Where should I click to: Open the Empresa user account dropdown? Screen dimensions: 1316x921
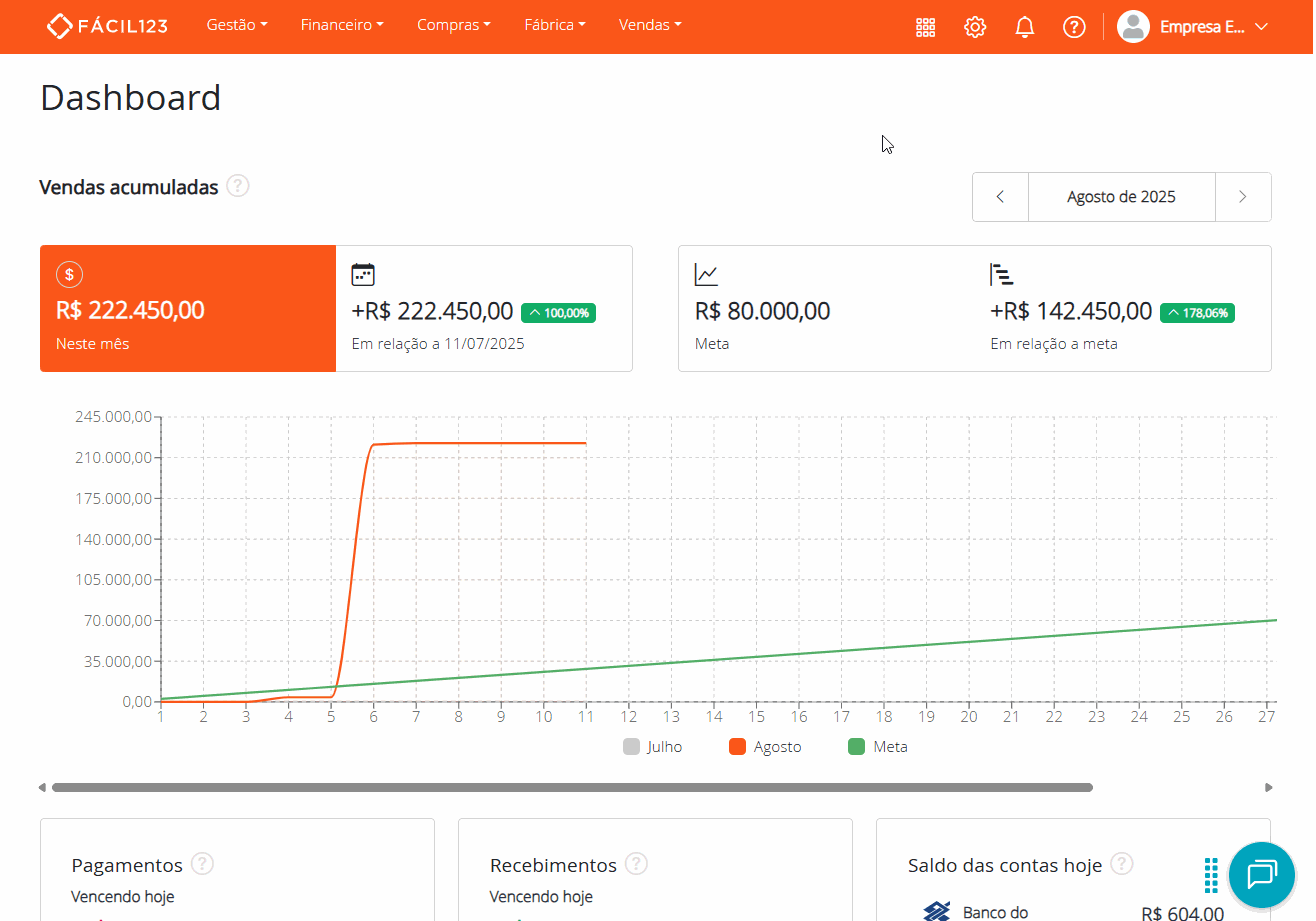[x=1193, y=27]
